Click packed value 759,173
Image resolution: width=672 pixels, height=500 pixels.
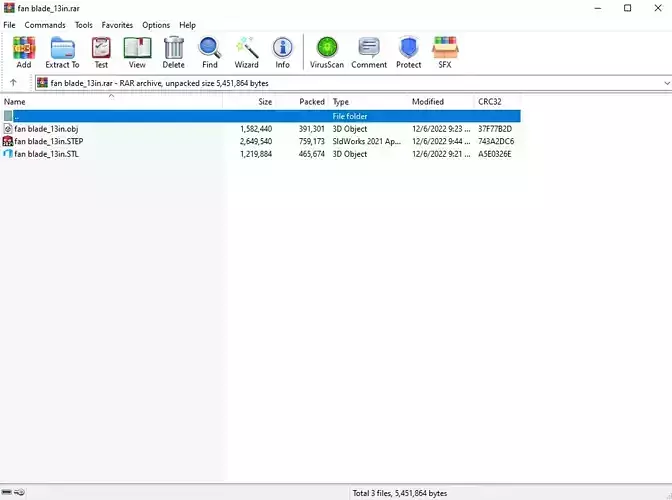click(312, 141)
